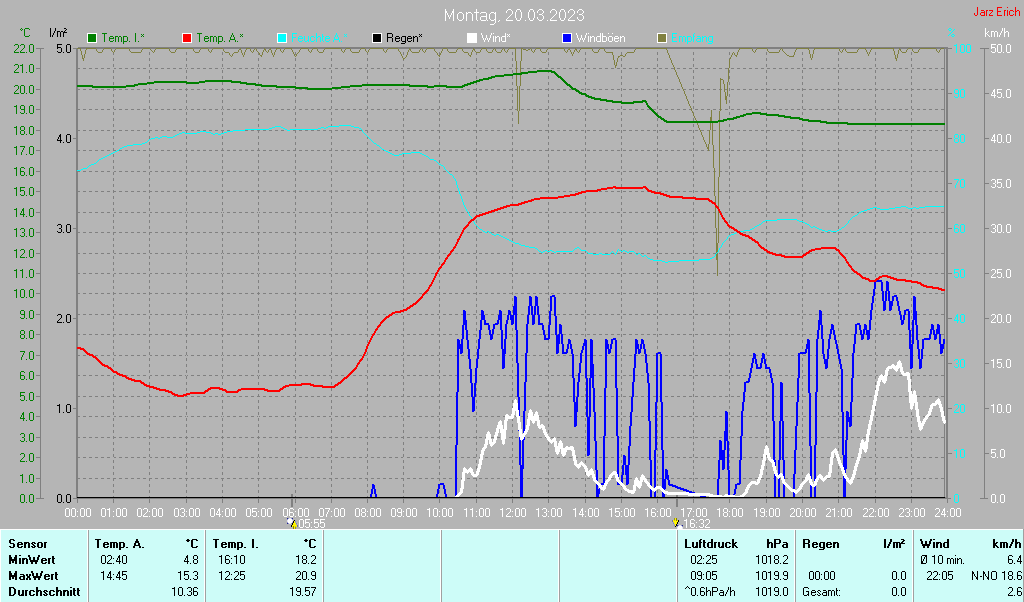Click the green Temp. I. legend swatch
1024x602 pixels.
[x=92, y=39]
